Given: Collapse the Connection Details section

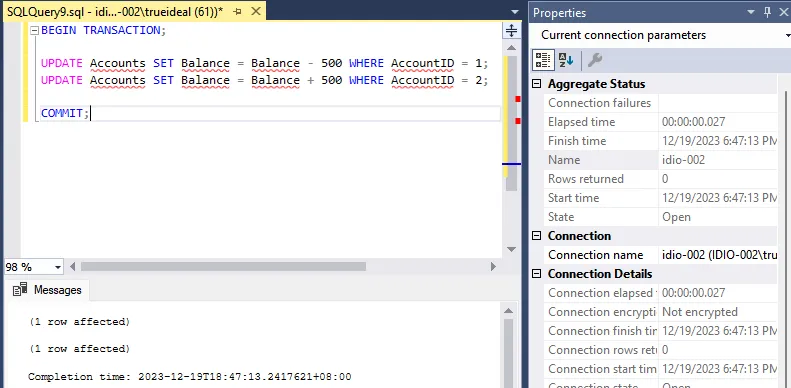Looking at the screenshot, I should [x=537, y=274].
